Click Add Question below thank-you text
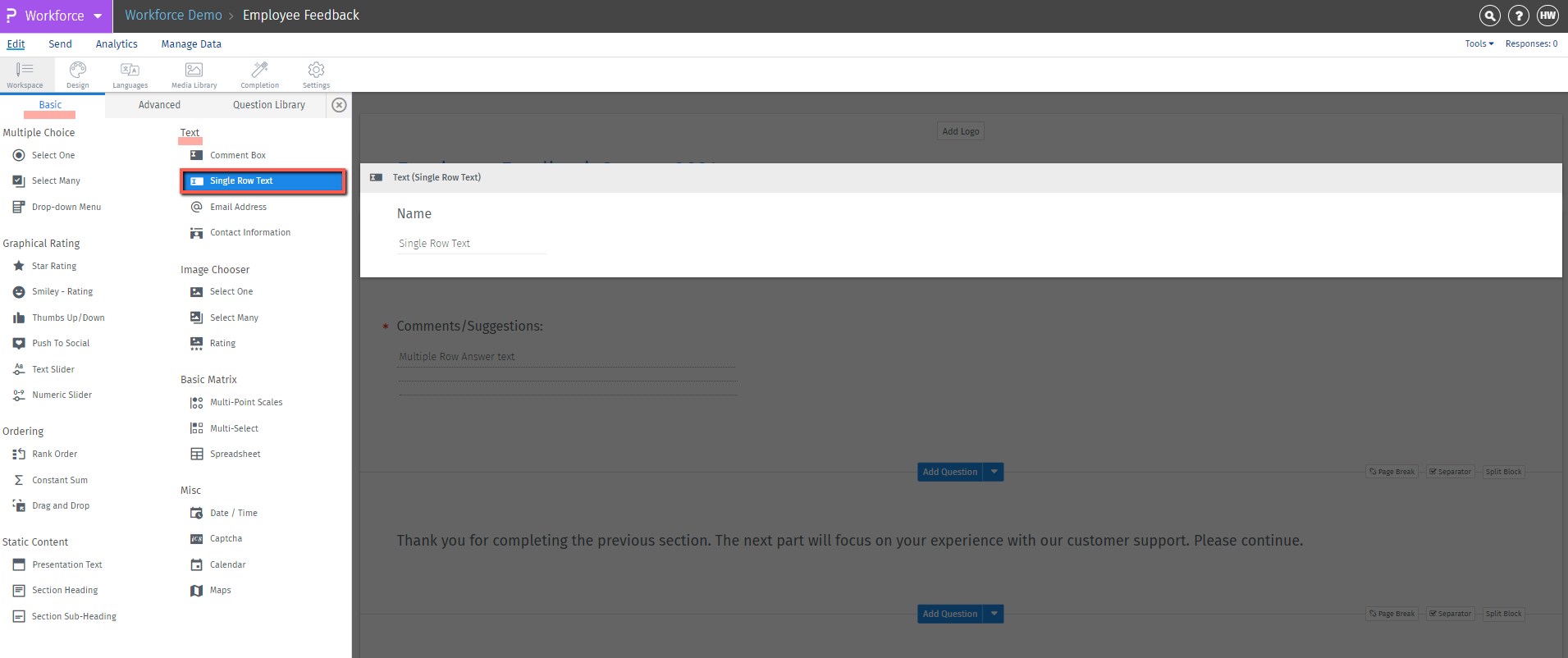The image size is (1568, 658). coord(950,614)
